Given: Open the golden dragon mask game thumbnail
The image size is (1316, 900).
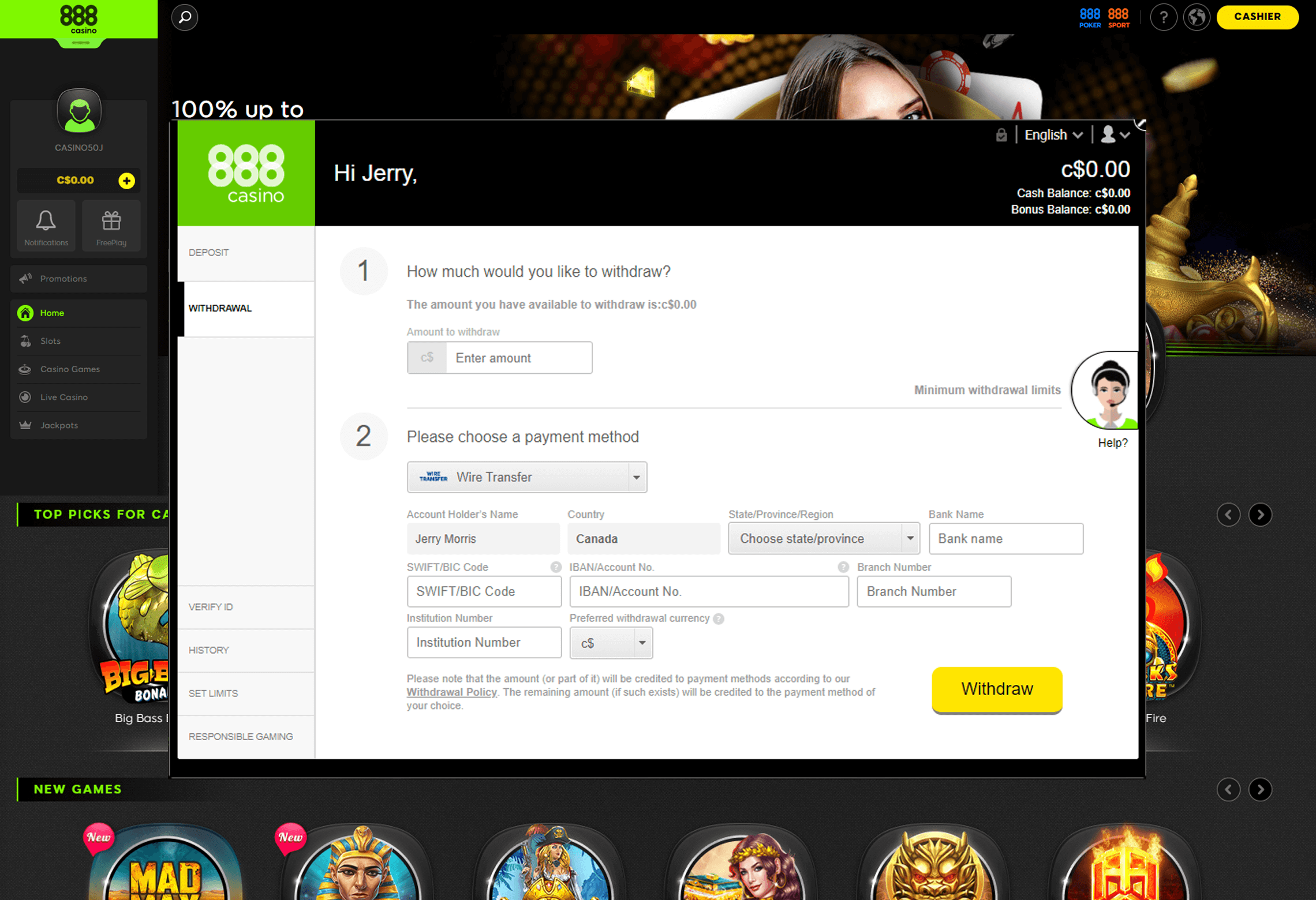Looking at the screenshot, I should click(x=933, y=862).
